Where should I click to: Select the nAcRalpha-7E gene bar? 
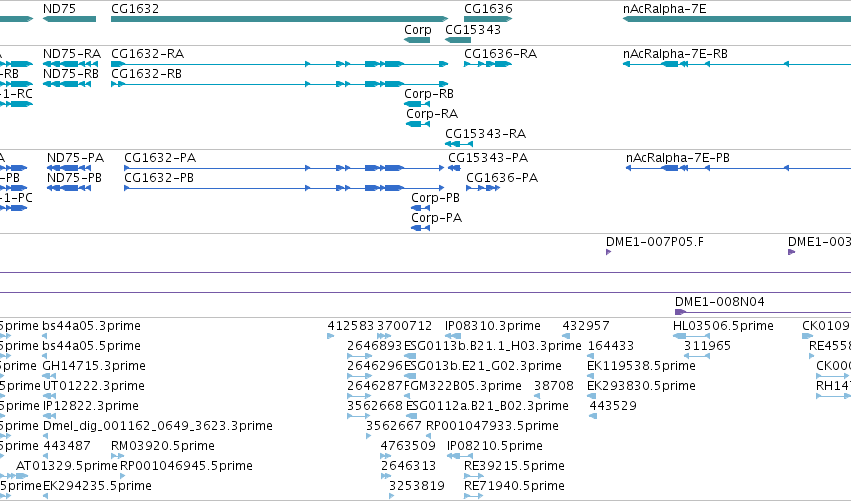pyautogui.click(x=736, y=19)
